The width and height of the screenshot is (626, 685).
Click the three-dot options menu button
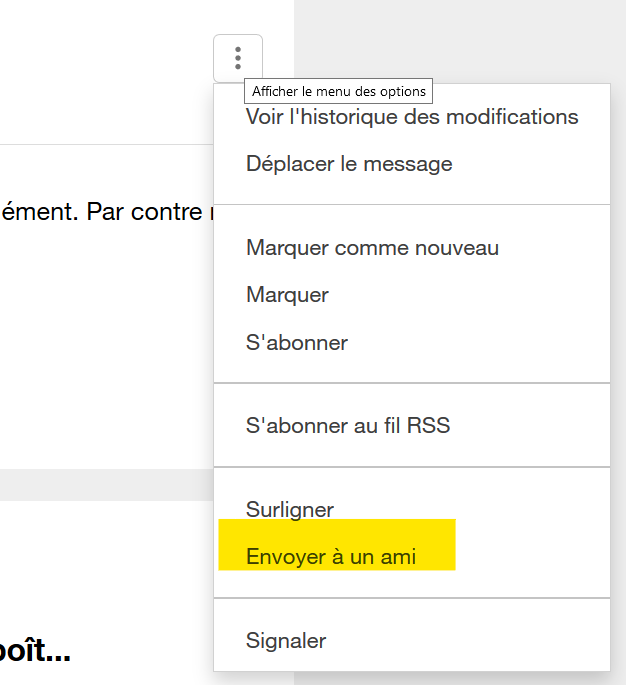point(238,58)
